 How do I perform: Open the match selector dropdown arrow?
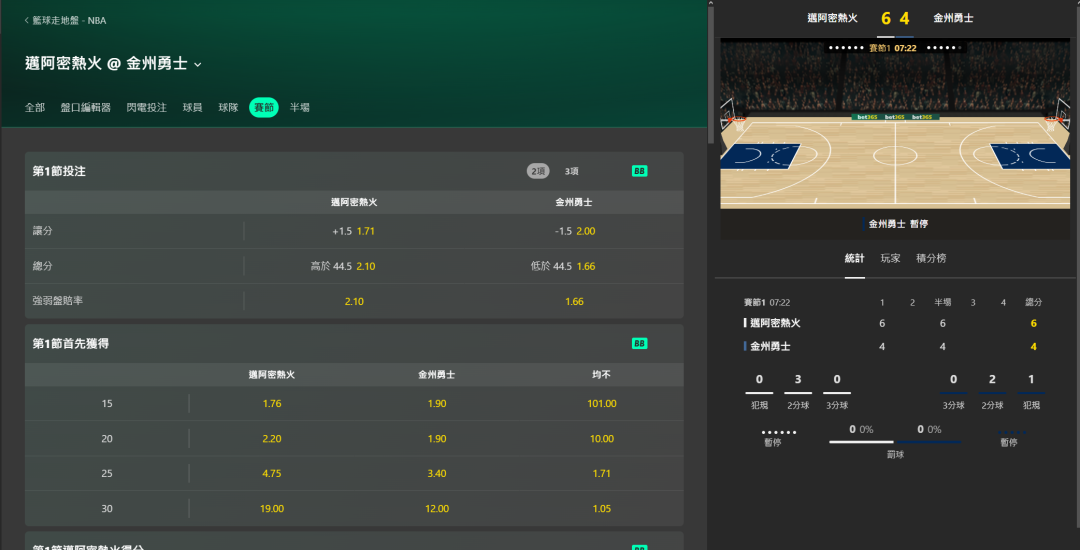point(198,64)
